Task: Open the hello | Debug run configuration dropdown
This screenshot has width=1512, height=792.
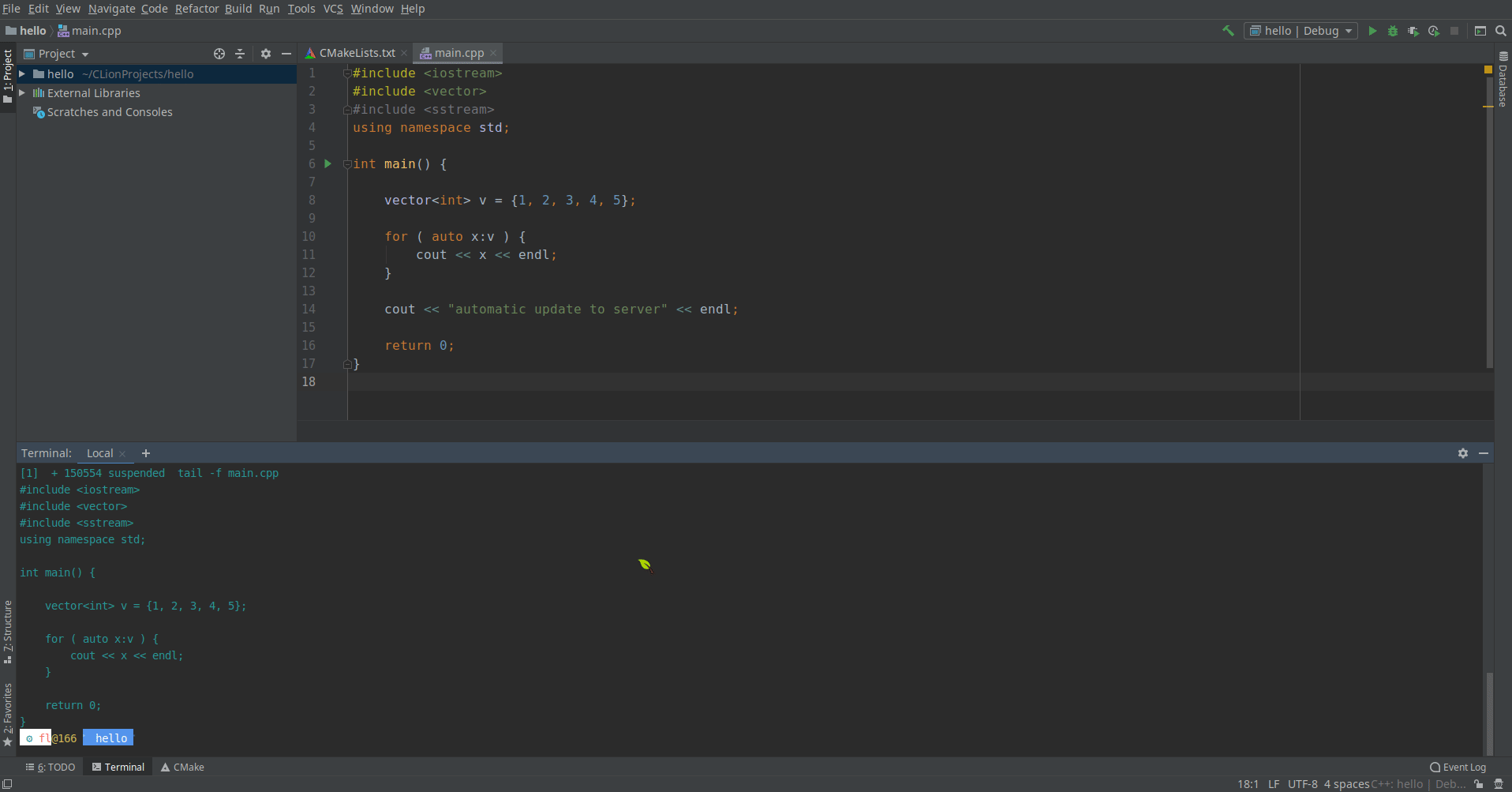Action: pos(1301,31)
